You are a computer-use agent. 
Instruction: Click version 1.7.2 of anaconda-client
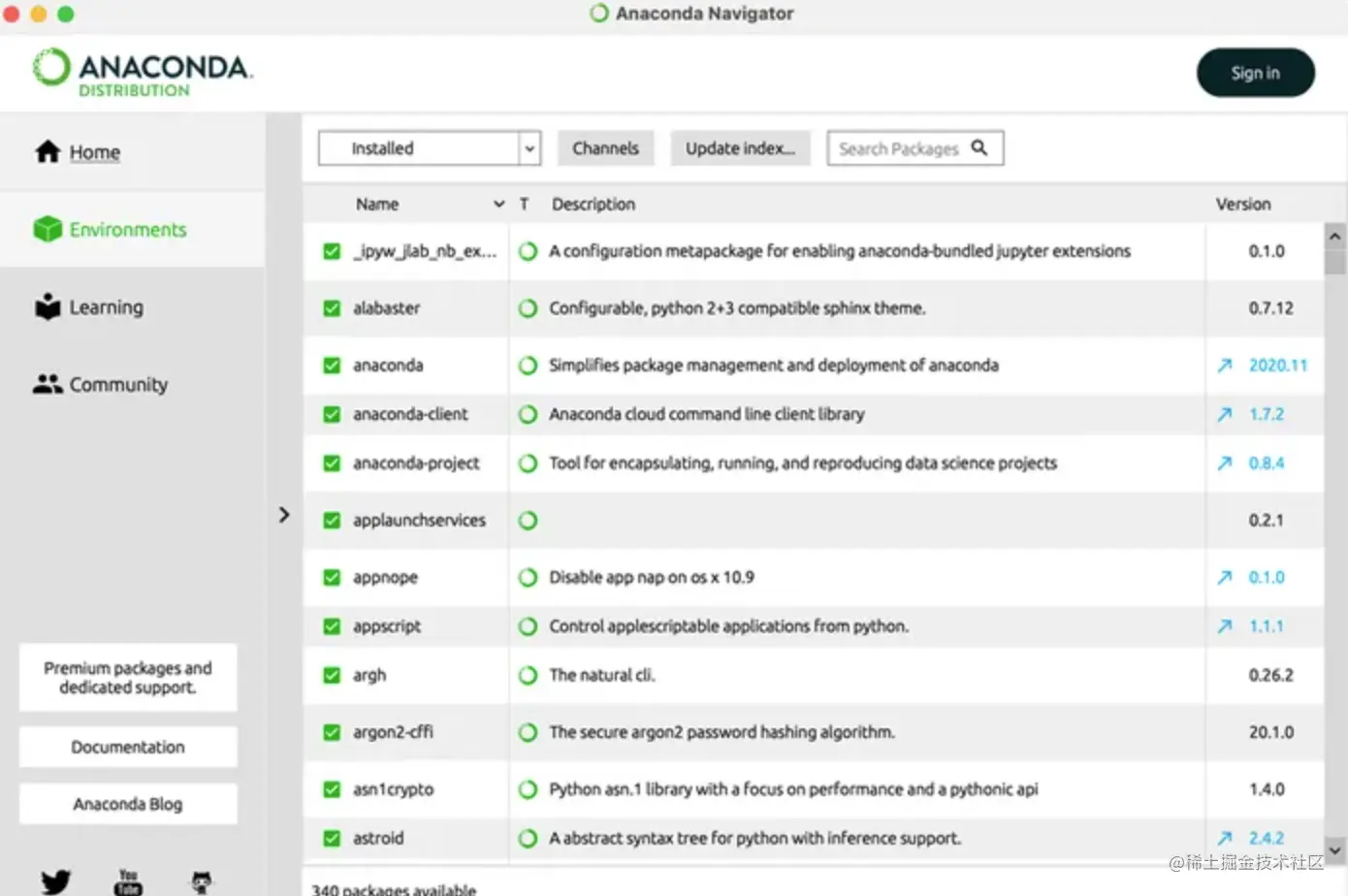click(x=1267, y=414)
